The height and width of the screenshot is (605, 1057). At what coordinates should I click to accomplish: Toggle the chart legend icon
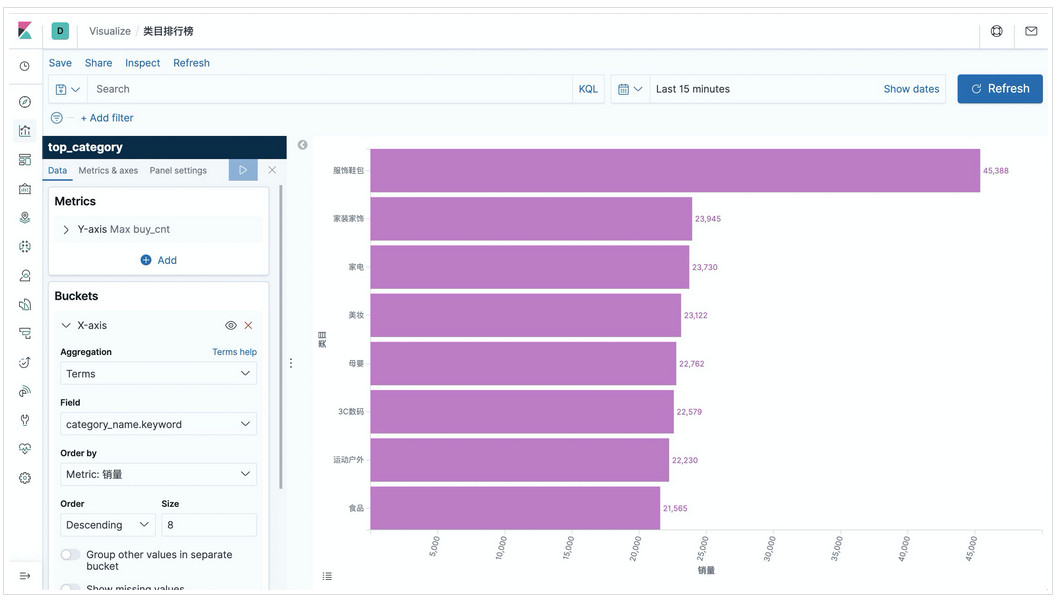327,576
